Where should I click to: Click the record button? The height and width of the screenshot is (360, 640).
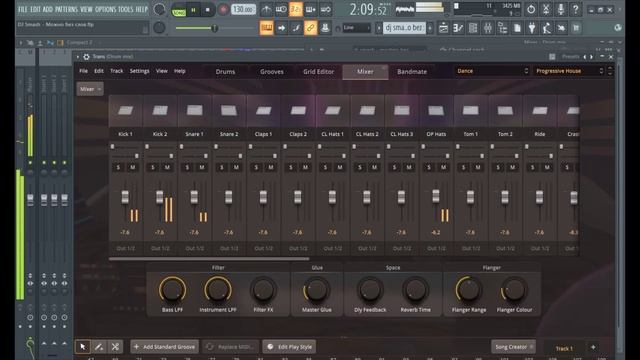click(x=223, y=9)
